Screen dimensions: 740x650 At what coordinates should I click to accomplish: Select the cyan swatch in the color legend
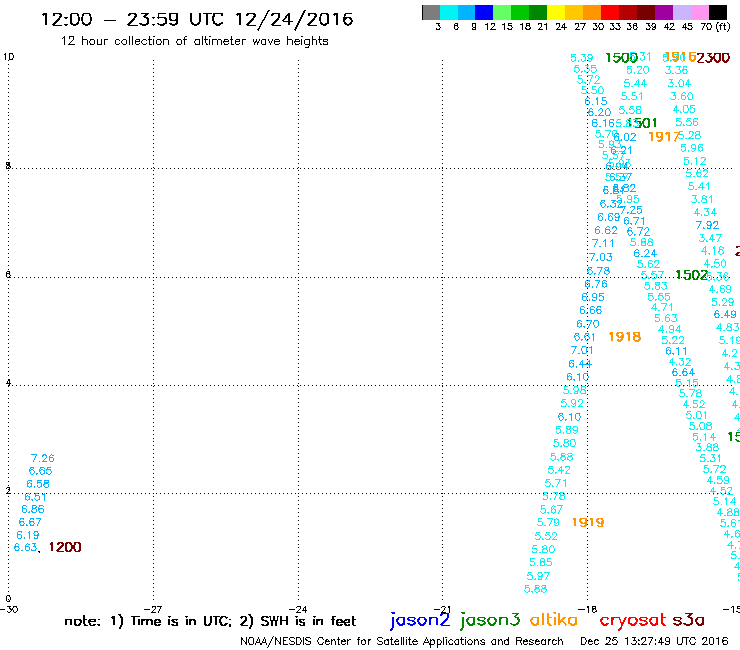pyautogui.click(x=449, y=12)
